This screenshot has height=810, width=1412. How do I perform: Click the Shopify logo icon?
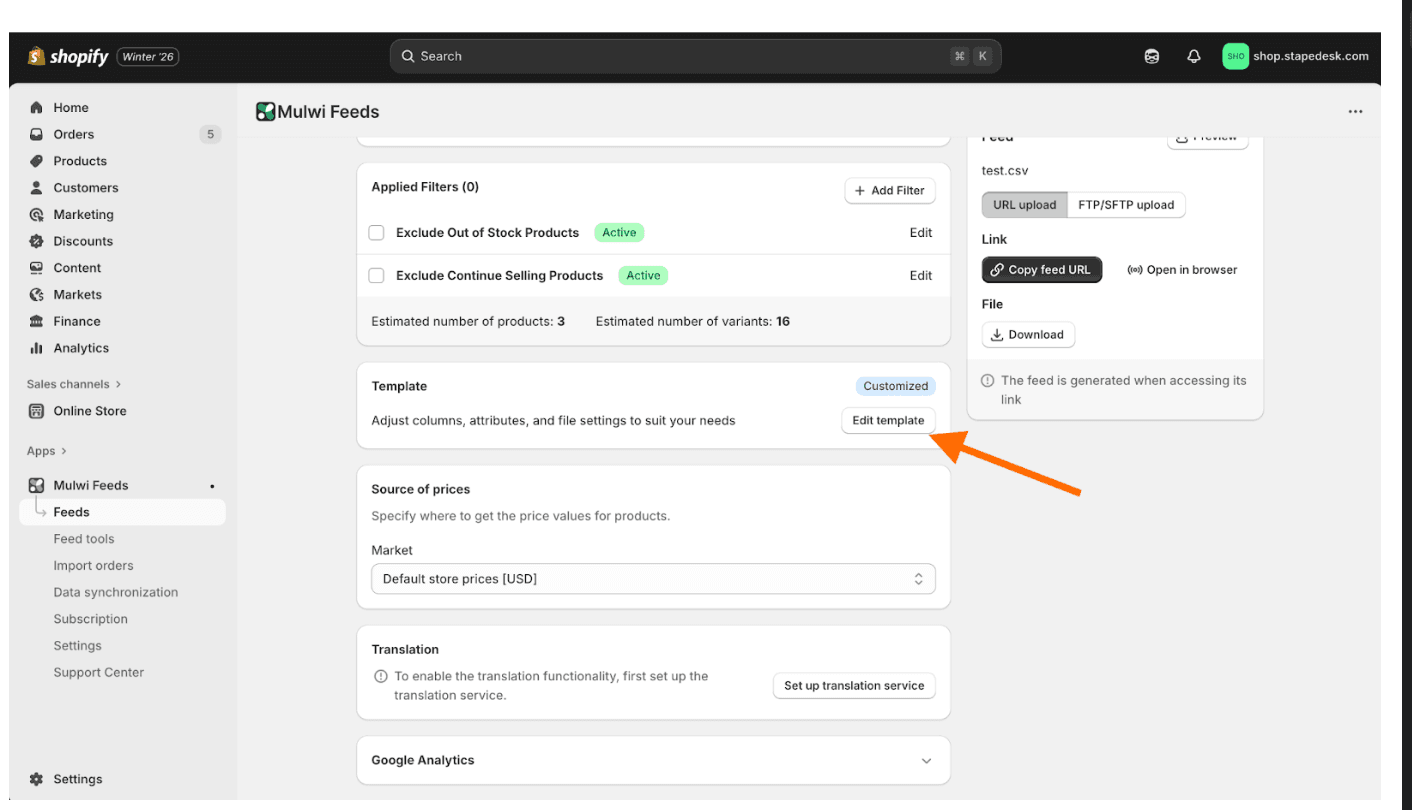click(x=37, y=57)
